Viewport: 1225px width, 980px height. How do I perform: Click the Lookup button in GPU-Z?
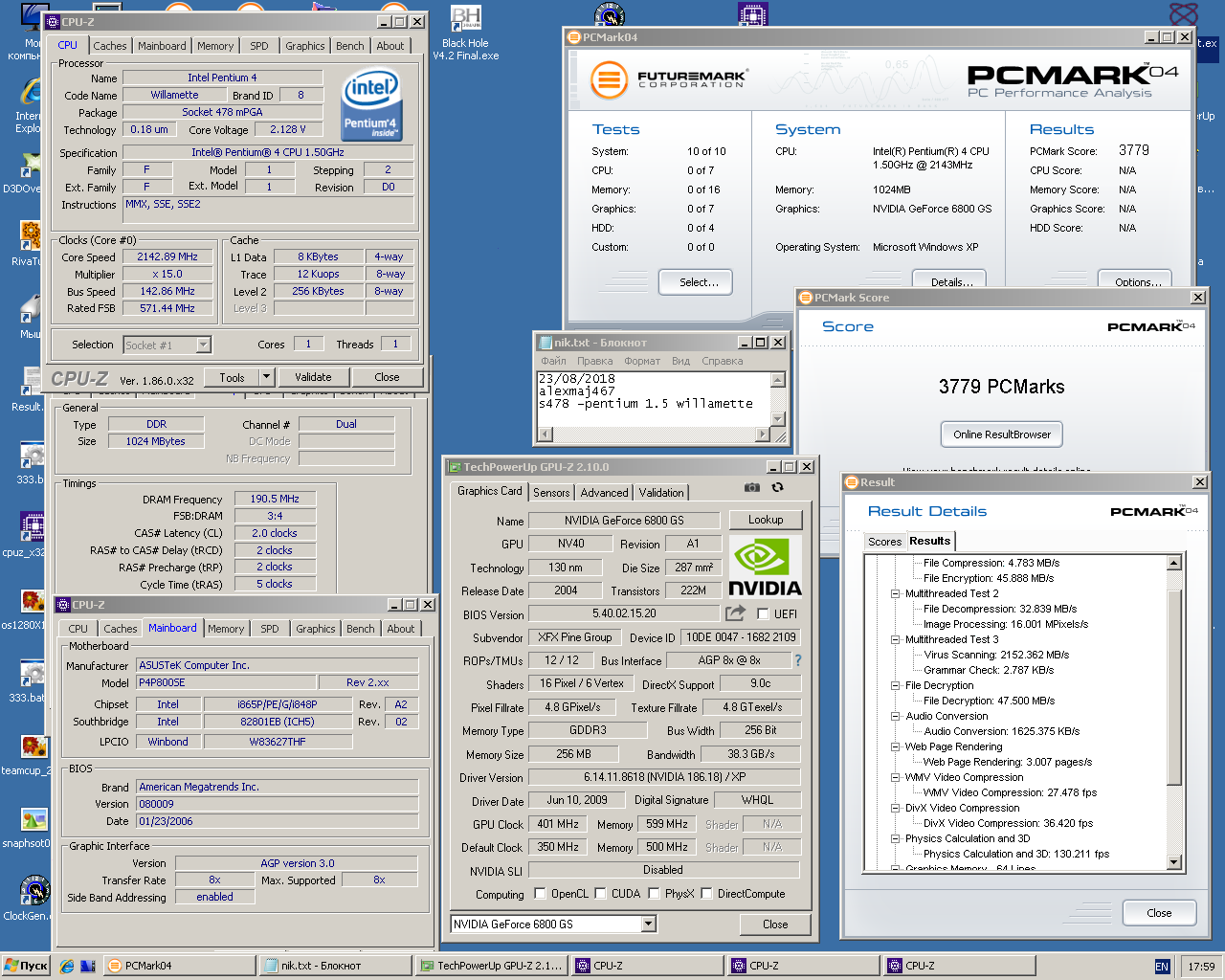tap(766, 520)
